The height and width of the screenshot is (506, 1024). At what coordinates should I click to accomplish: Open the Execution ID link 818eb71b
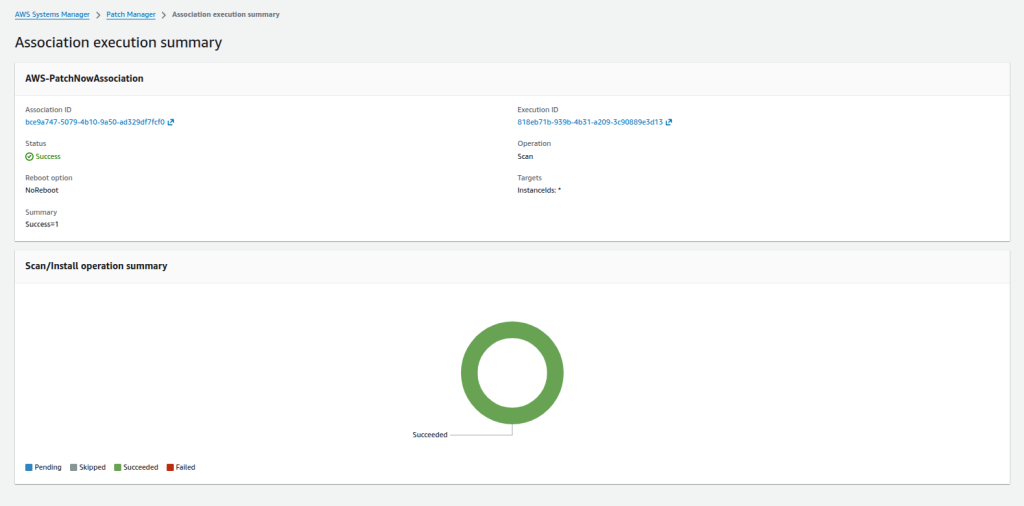click(x=590, y=121)
